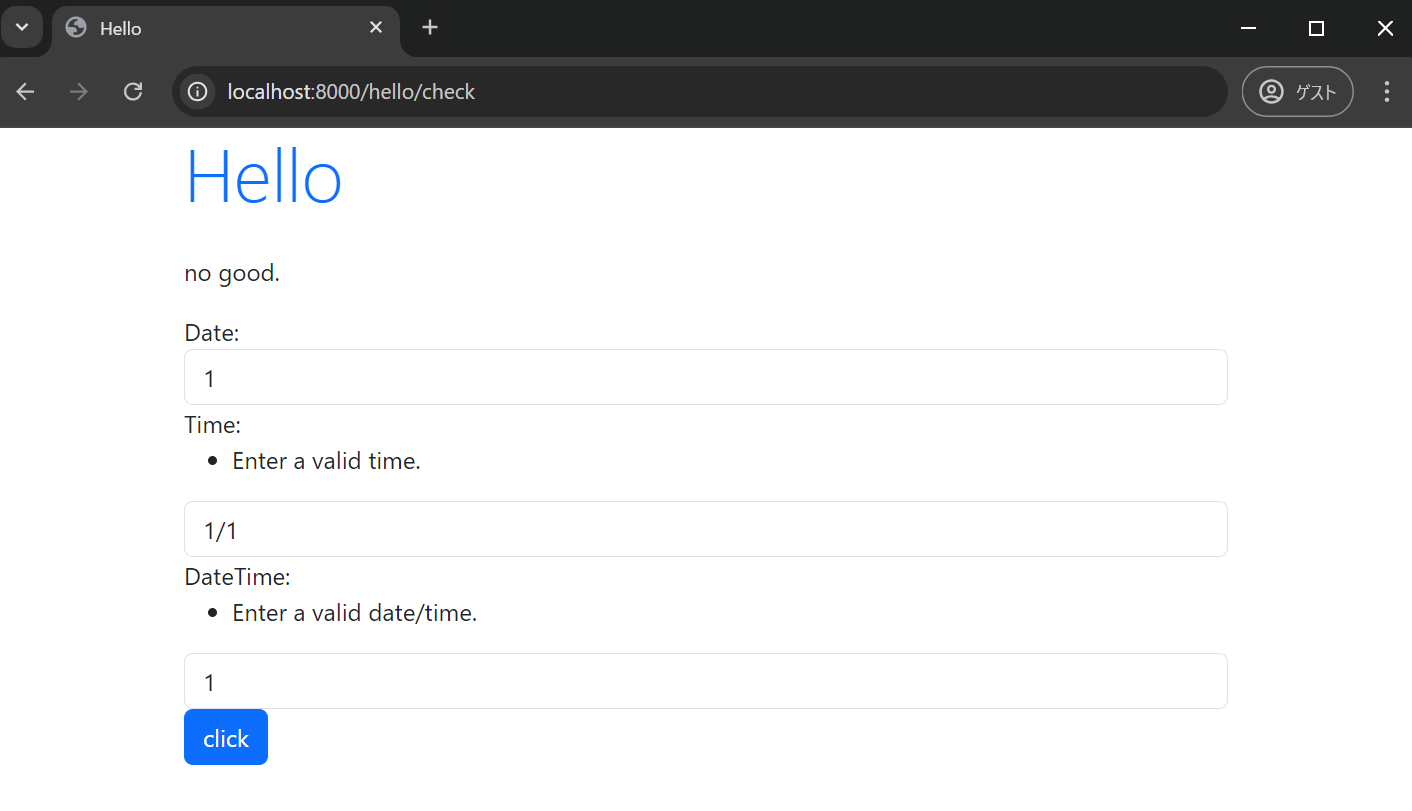Click the grayed-out forward navigation arrow
Image resolution: width=1412 pixels, height=811 pixels.
[x=78, y=91]
